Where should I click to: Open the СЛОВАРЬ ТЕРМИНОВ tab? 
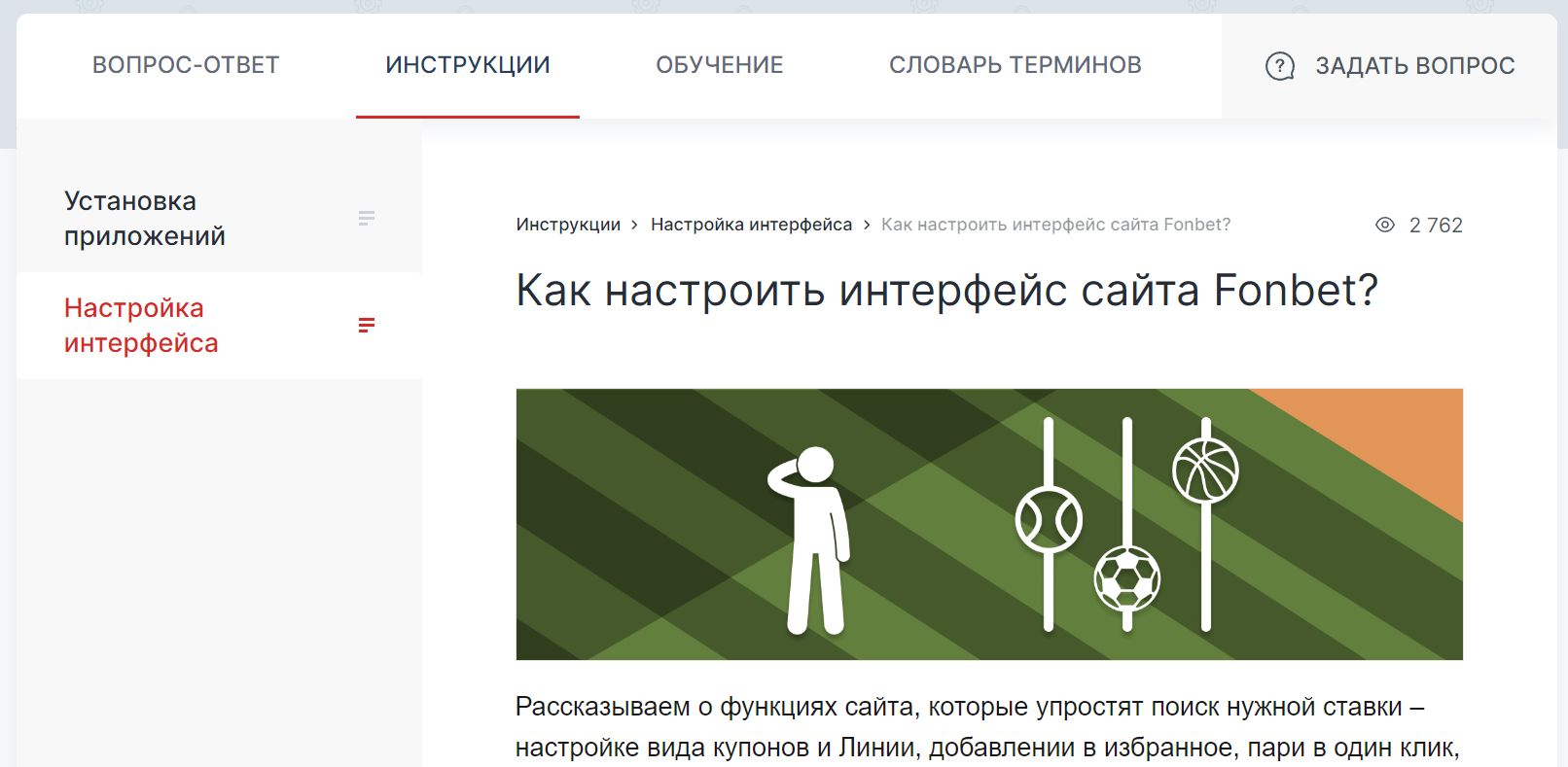tap(1016, 65)
